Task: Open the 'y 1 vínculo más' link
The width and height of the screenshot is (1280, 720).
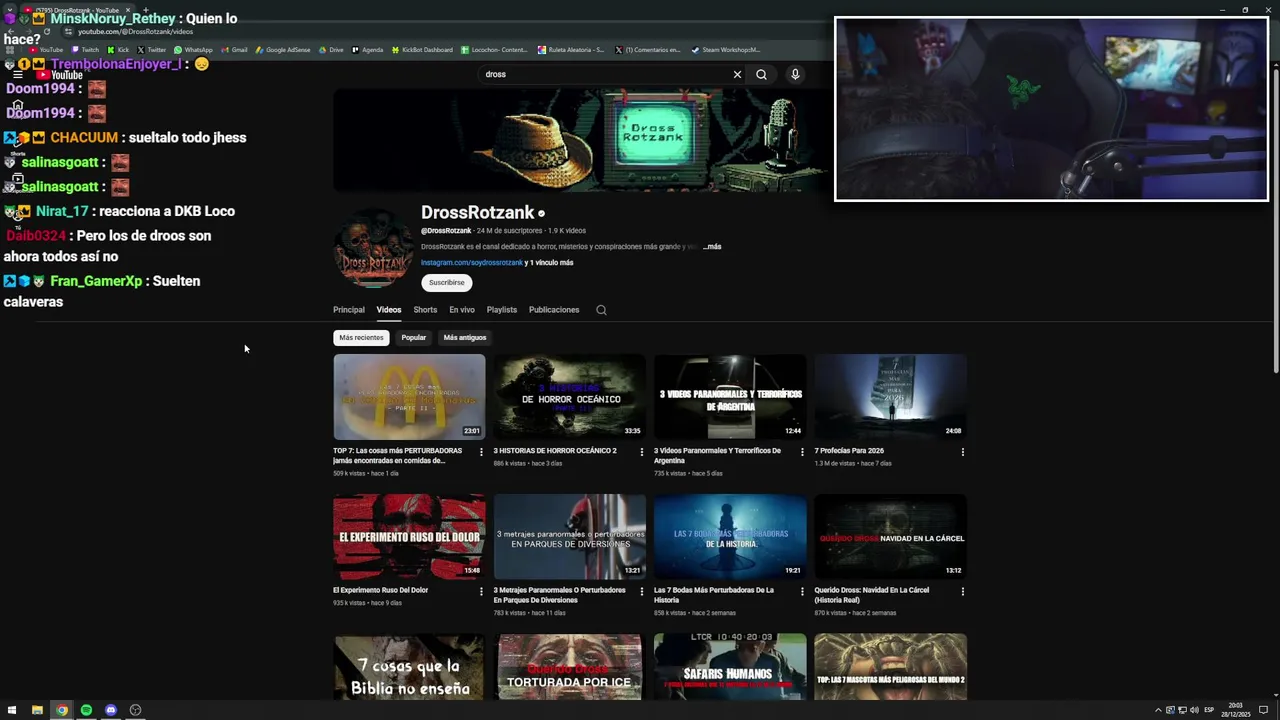Action: click(549, 263)
